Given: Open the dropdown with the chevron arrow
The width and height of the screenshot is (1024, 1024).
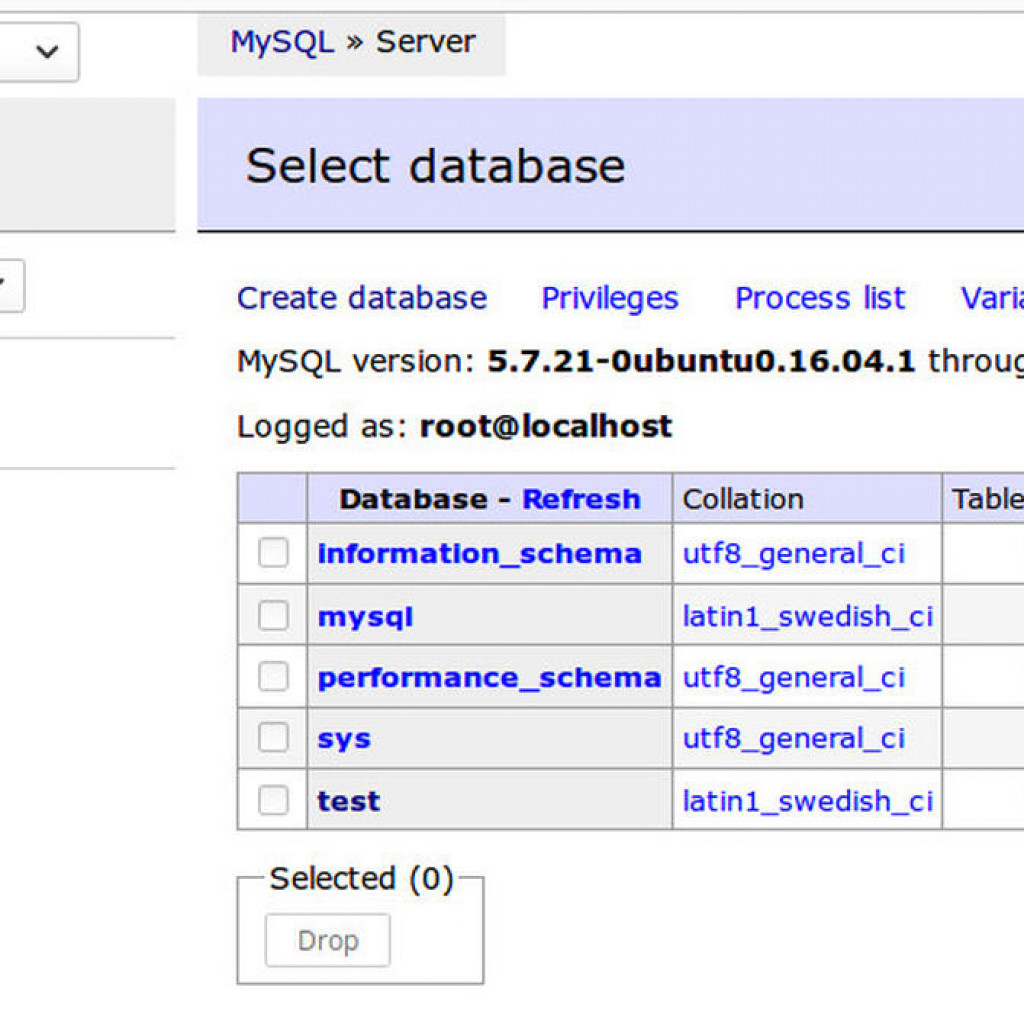Looking at the screenshot, I should click(38, 52).
